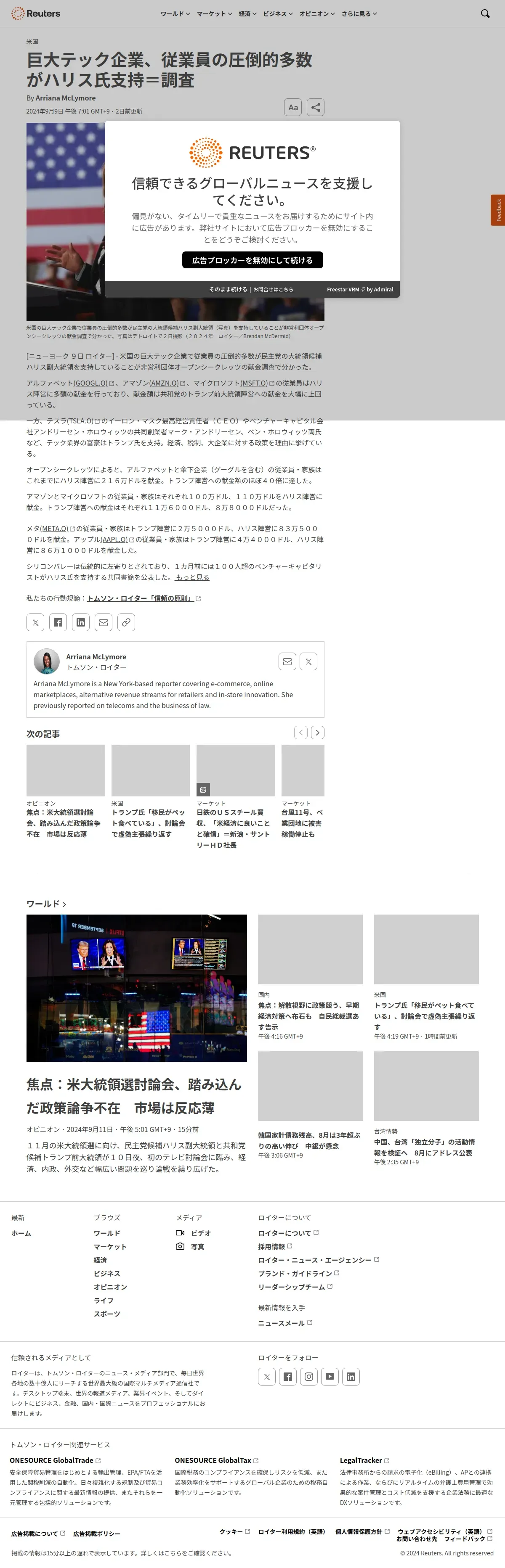Click author name Arriana McLymore byline
The image size is (505, 1568).
click(65, 98)
